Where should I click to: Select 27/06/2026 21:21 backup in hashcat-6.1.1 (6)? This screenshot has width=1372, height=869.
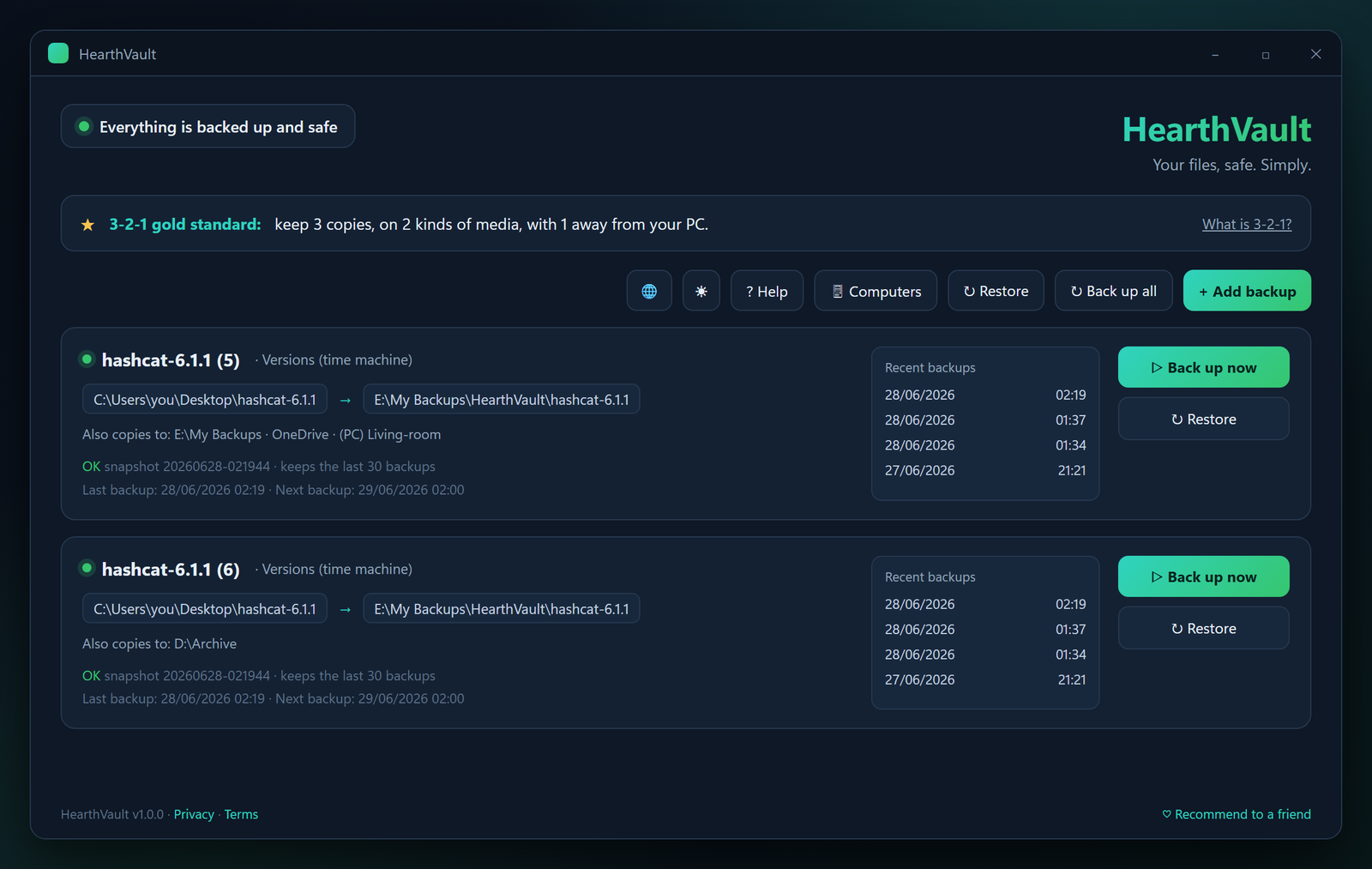click(985, 679)
